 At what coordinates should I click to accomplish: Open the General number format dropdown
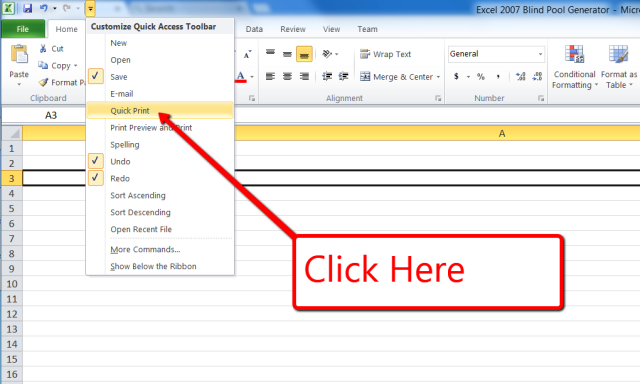540,54
